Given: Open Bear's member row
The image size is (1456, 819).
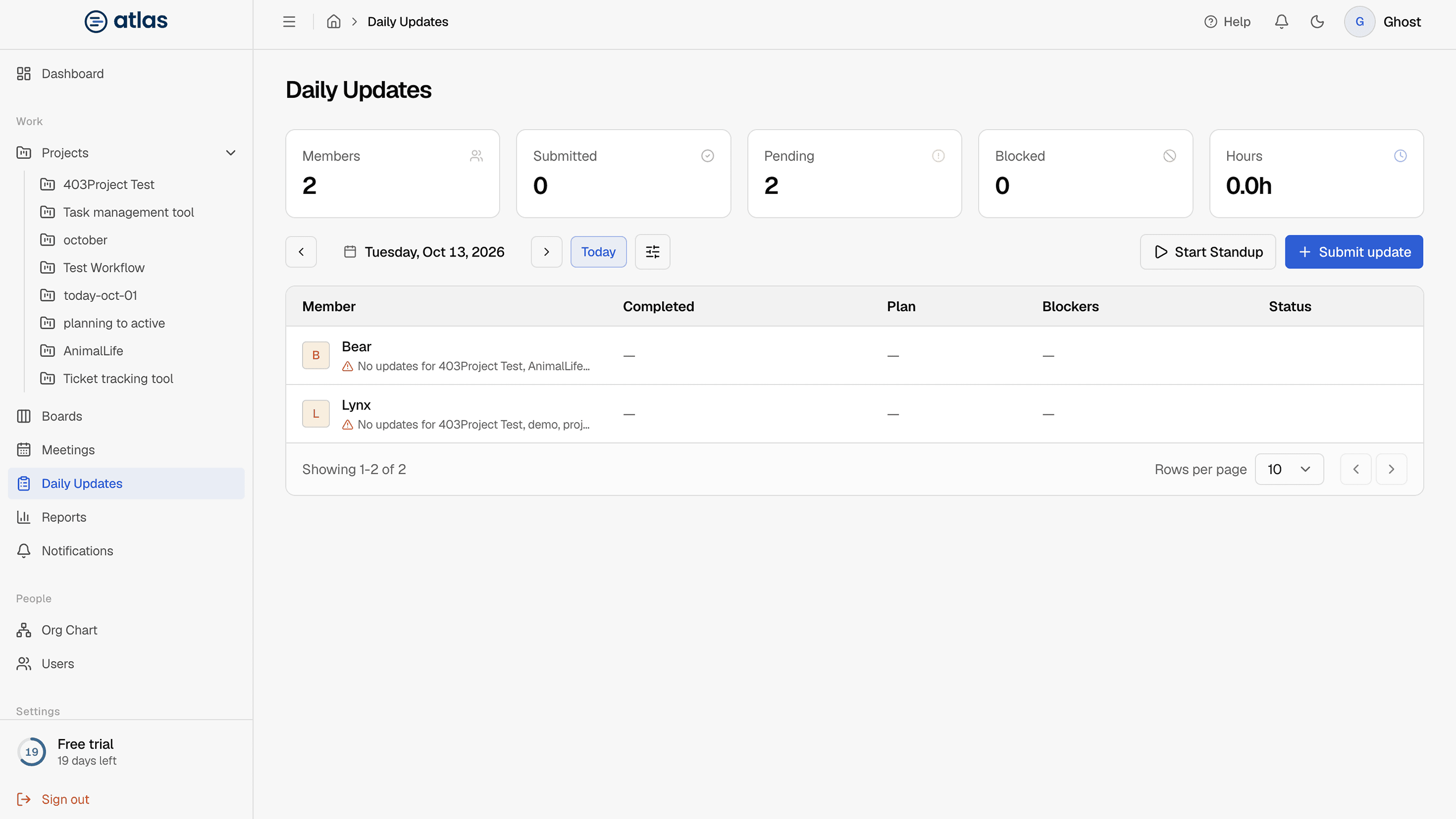Looking at the screenshot, I should pyautogui.click(x=854, y=355).
